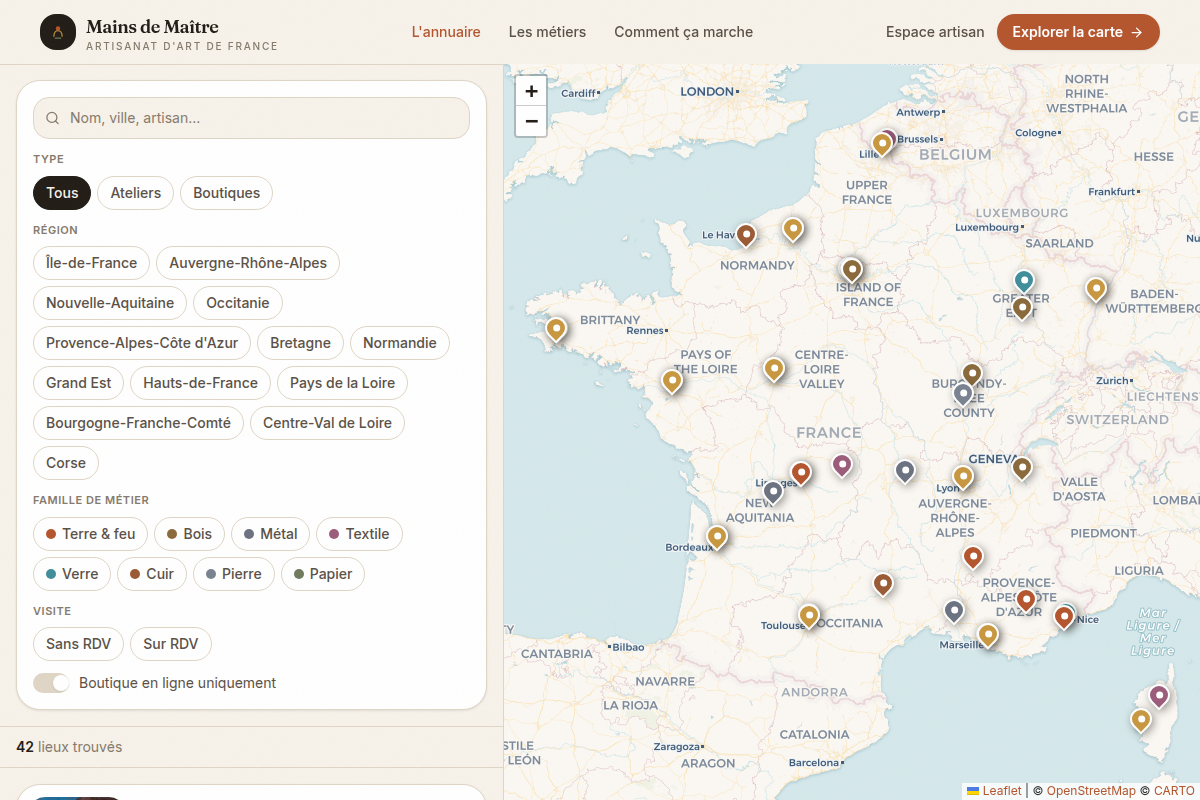The height and width of the screenshot is (800, 1200).
Task: Filter by Métal craft family
Action: coord(271,534)
